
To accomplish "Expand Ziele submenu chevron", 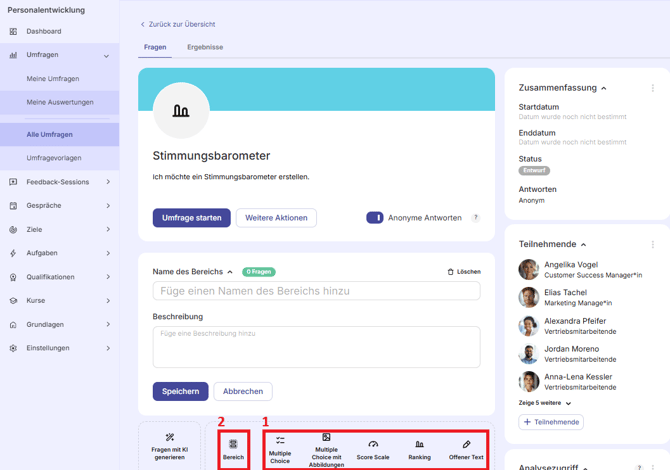I will point(108,229).
